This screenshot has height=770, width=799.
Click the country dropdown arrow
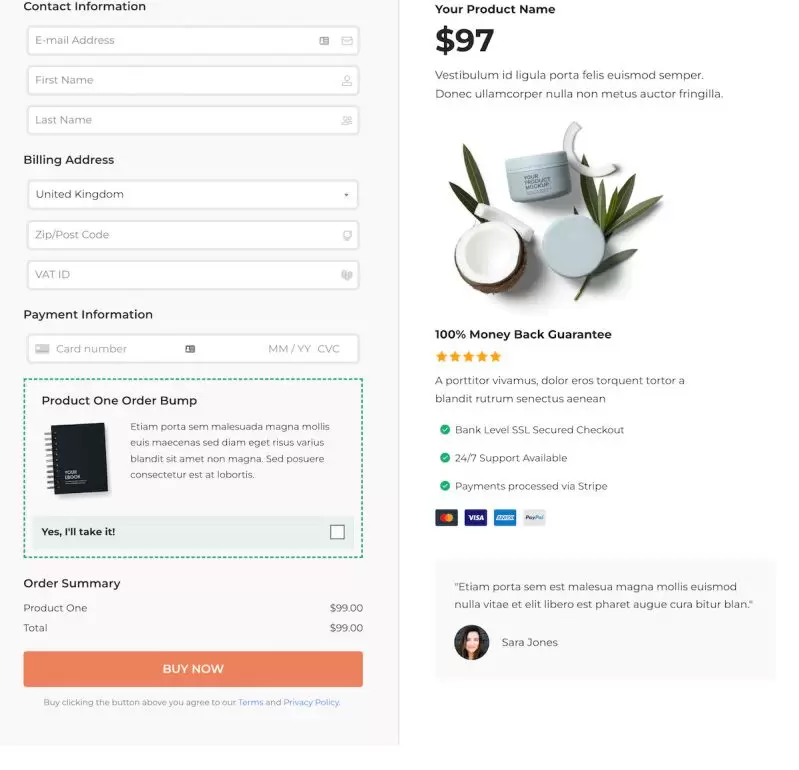[347, 195]
